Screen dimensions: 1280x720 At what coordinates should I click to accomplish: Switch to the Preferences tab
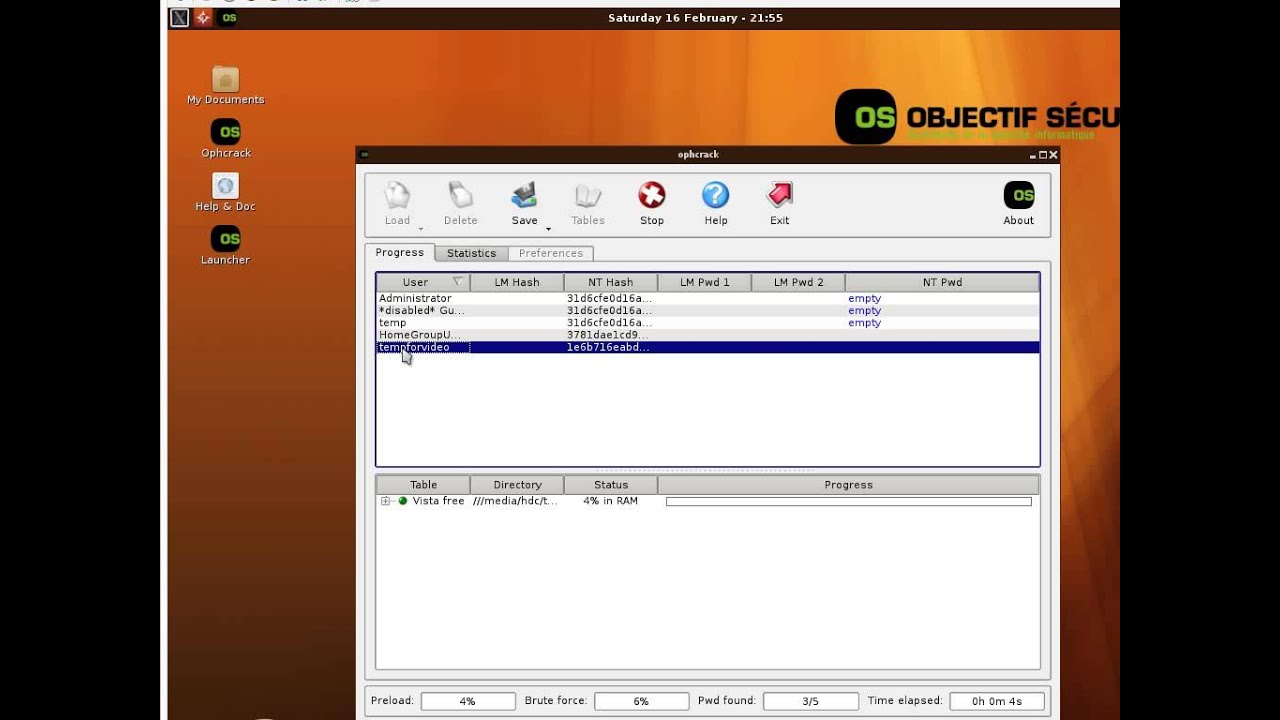point(551,254)
